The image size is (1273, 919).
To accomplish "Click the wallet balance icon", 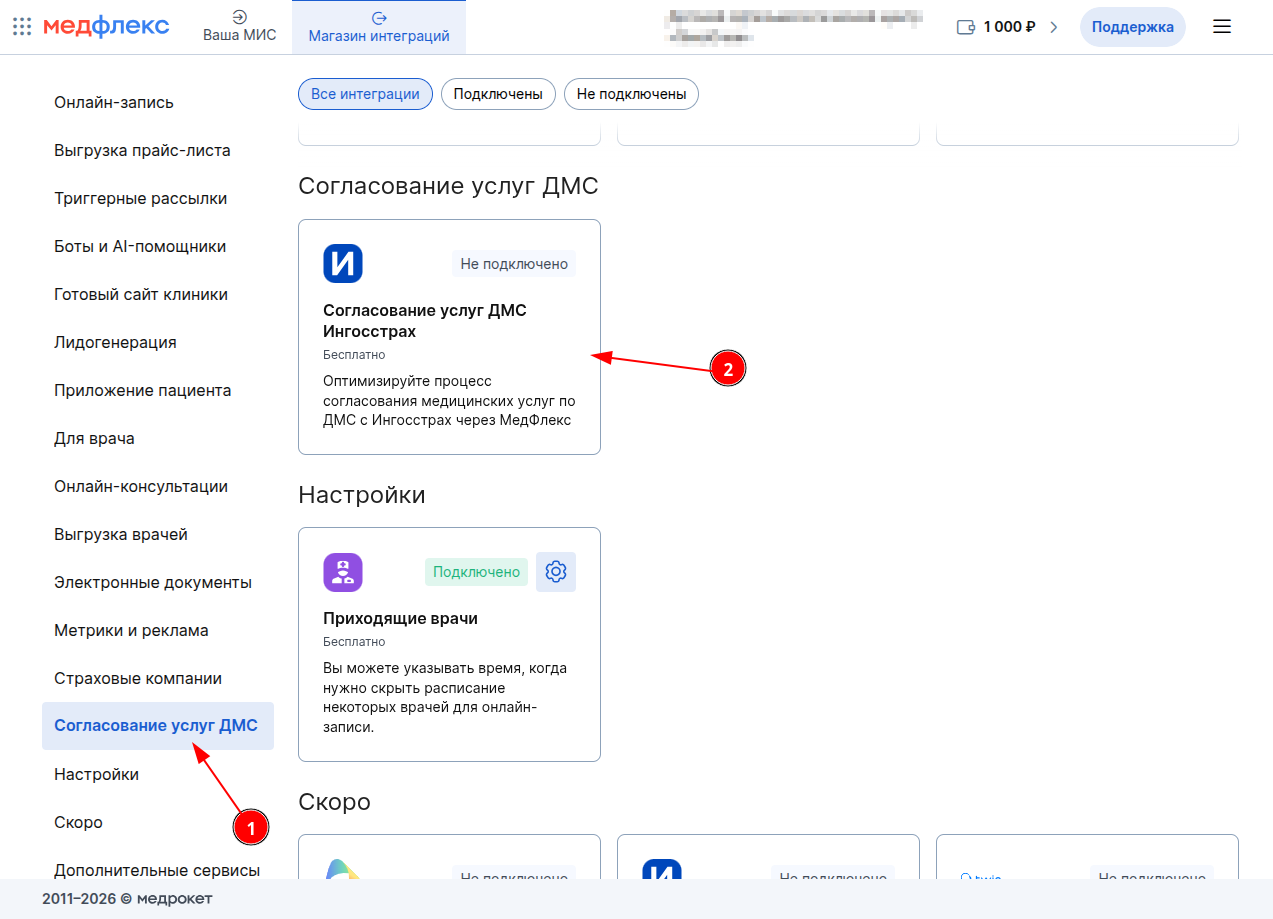I will click(x=966, y=27).
